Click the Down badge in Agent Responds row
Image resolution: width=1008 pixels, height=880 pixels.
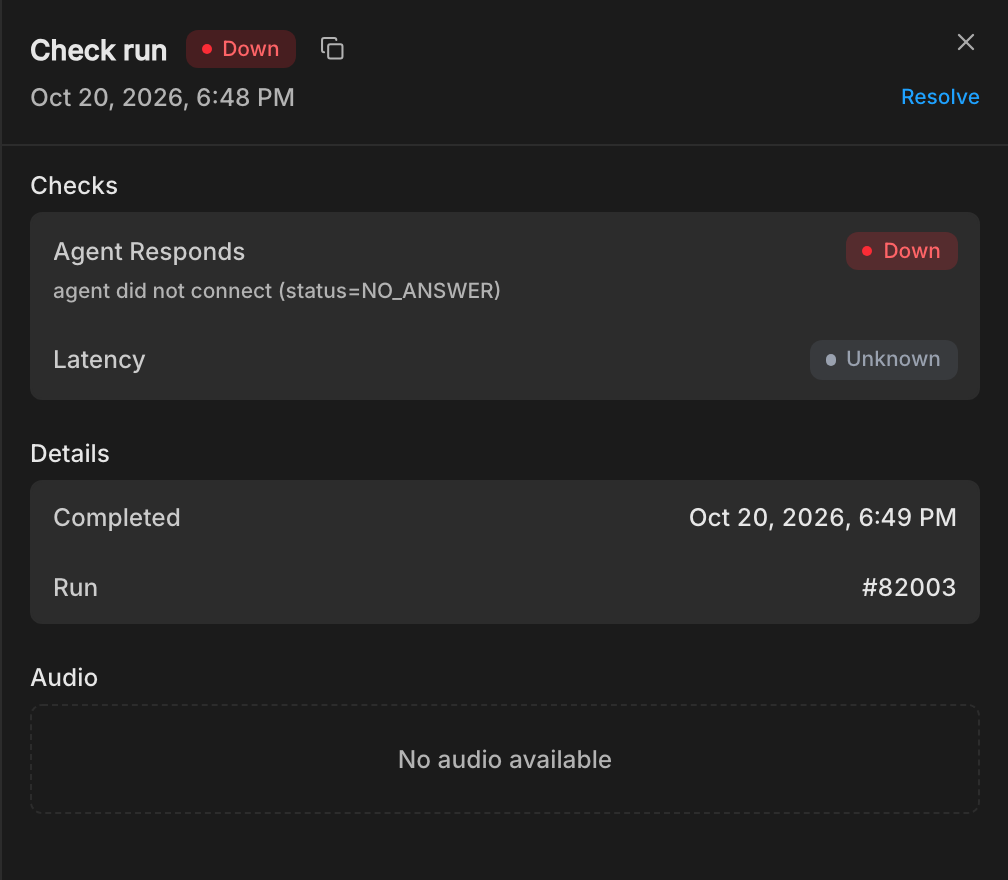(x=901, y=251)
